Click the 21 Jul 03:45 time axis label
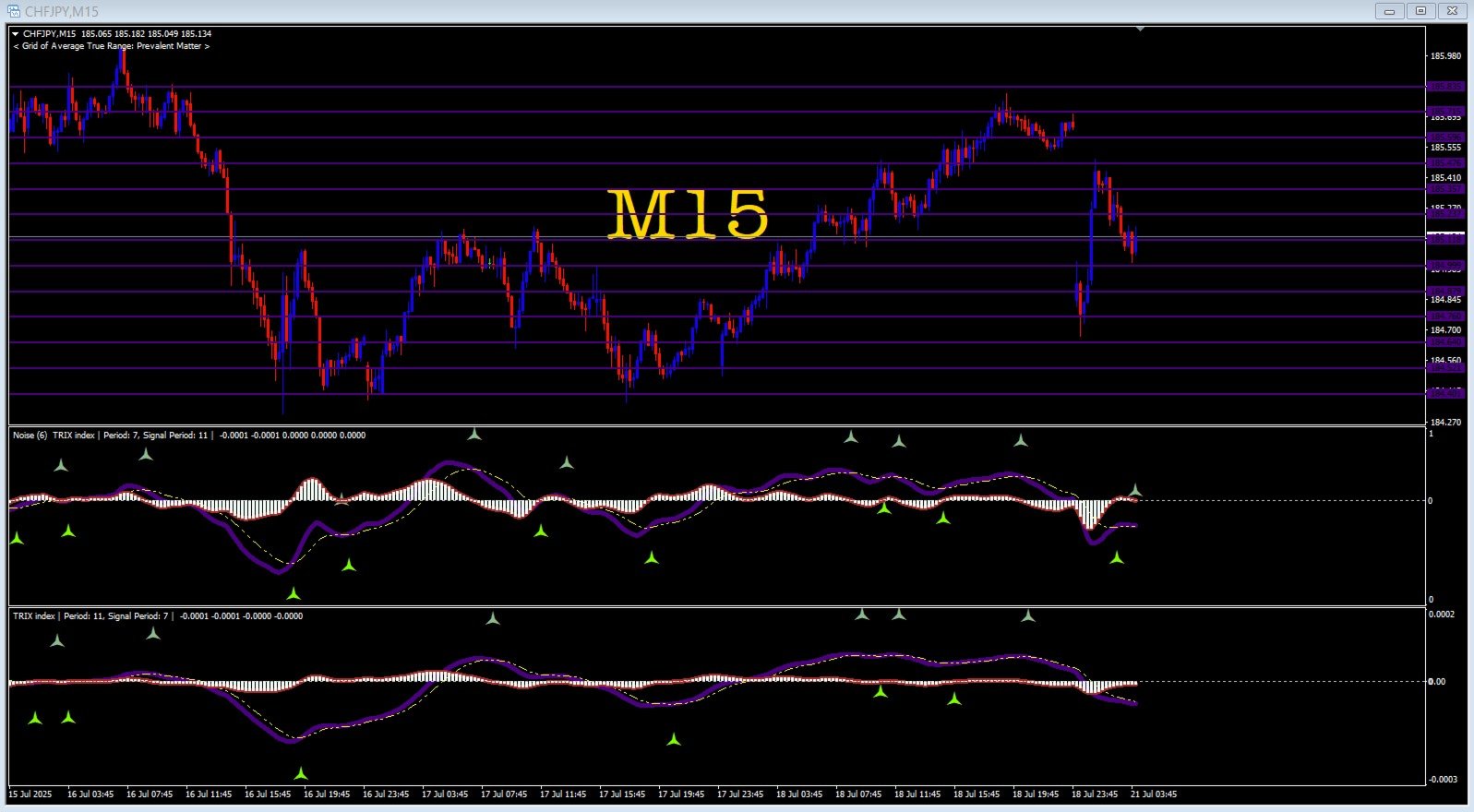Screen dimensions: 1474x812 click(x=1154, y=794)
